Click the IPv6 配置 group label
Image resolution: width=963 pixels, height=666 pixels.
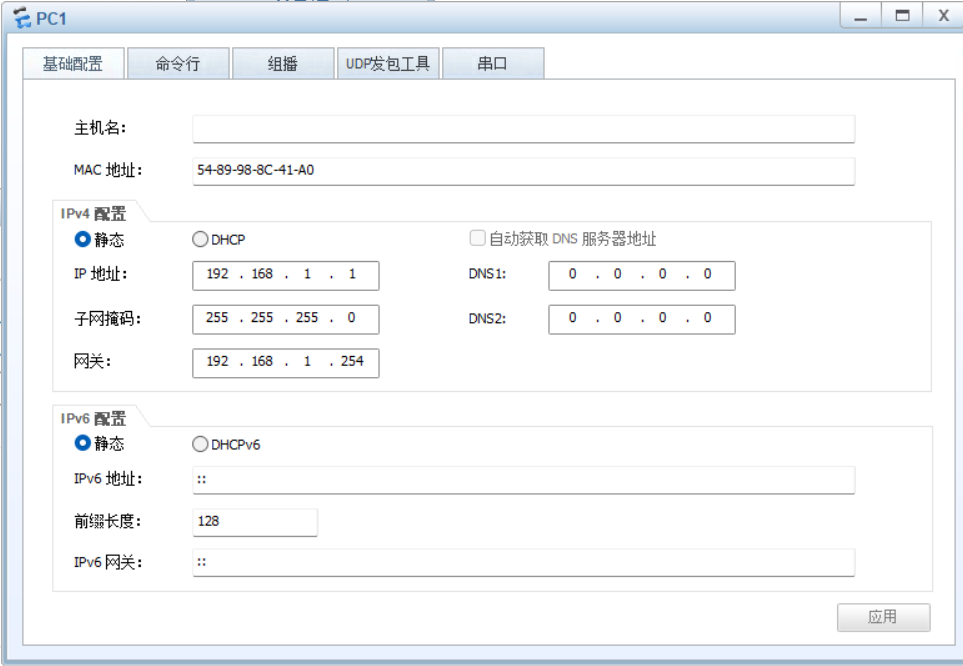(x=93, y=418)
